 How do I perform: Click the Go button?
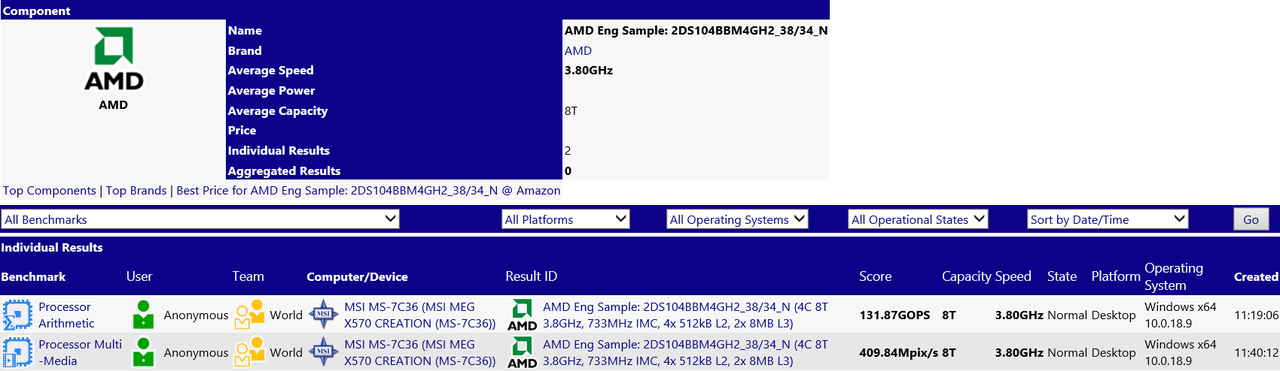click(1250, 219)
